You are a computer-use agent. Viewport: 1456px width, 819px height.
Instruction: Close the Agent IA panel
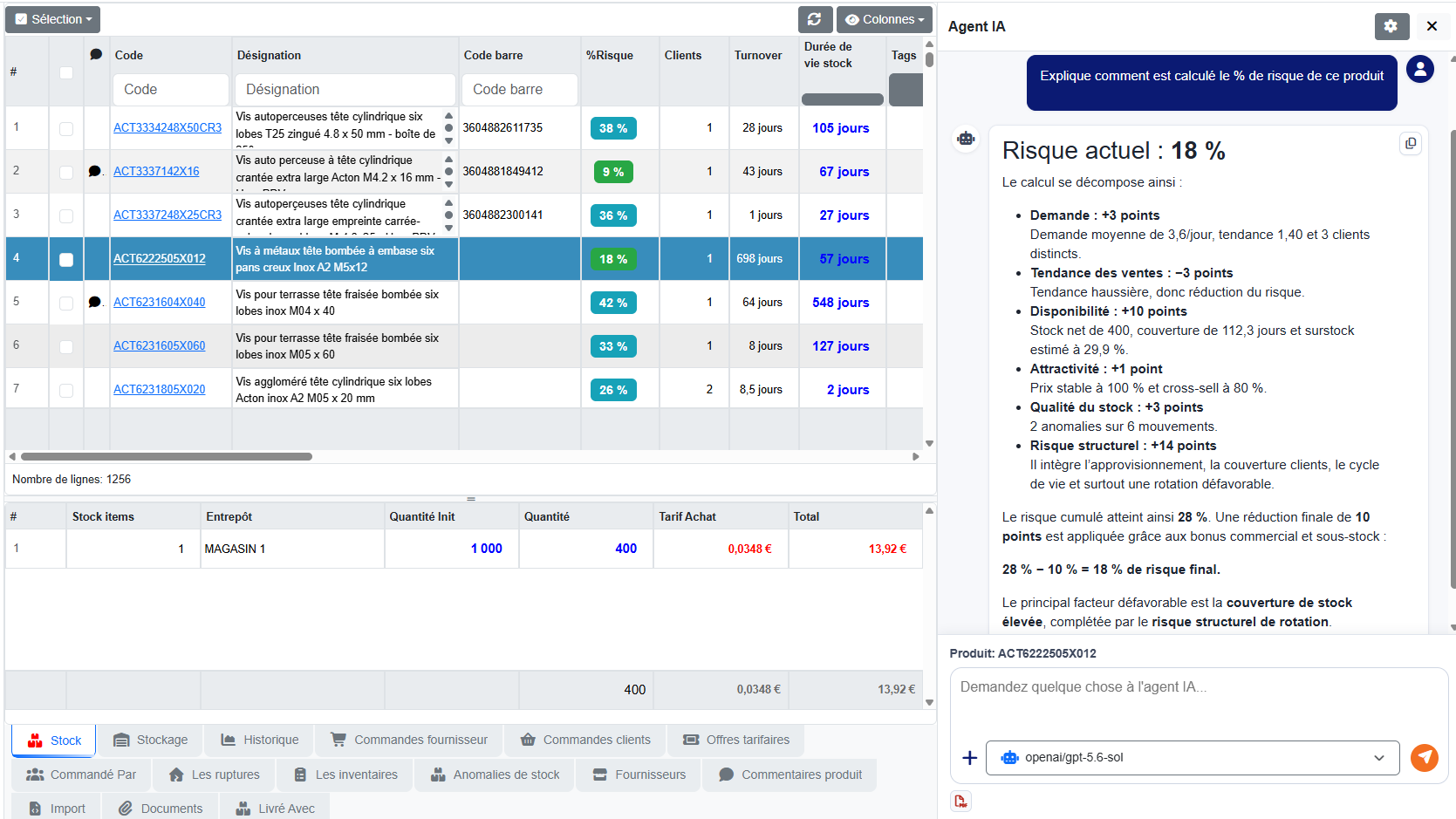click(x=1432, y=26)
